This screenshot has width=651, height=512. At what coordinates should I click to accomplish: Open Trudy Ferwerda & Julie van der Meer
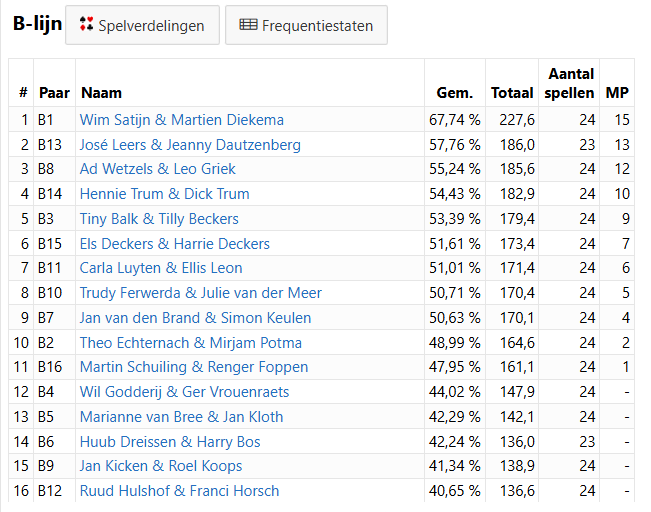coord(201,293)
